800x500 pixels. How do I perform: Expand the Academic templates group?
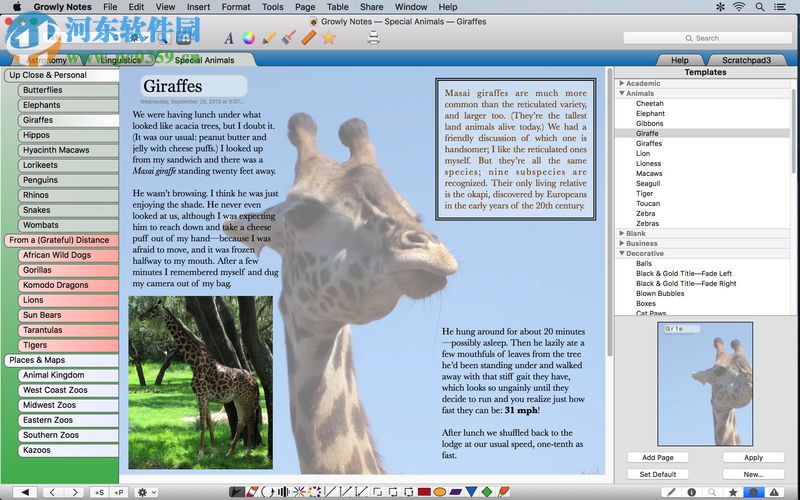(x=621, y=83)
